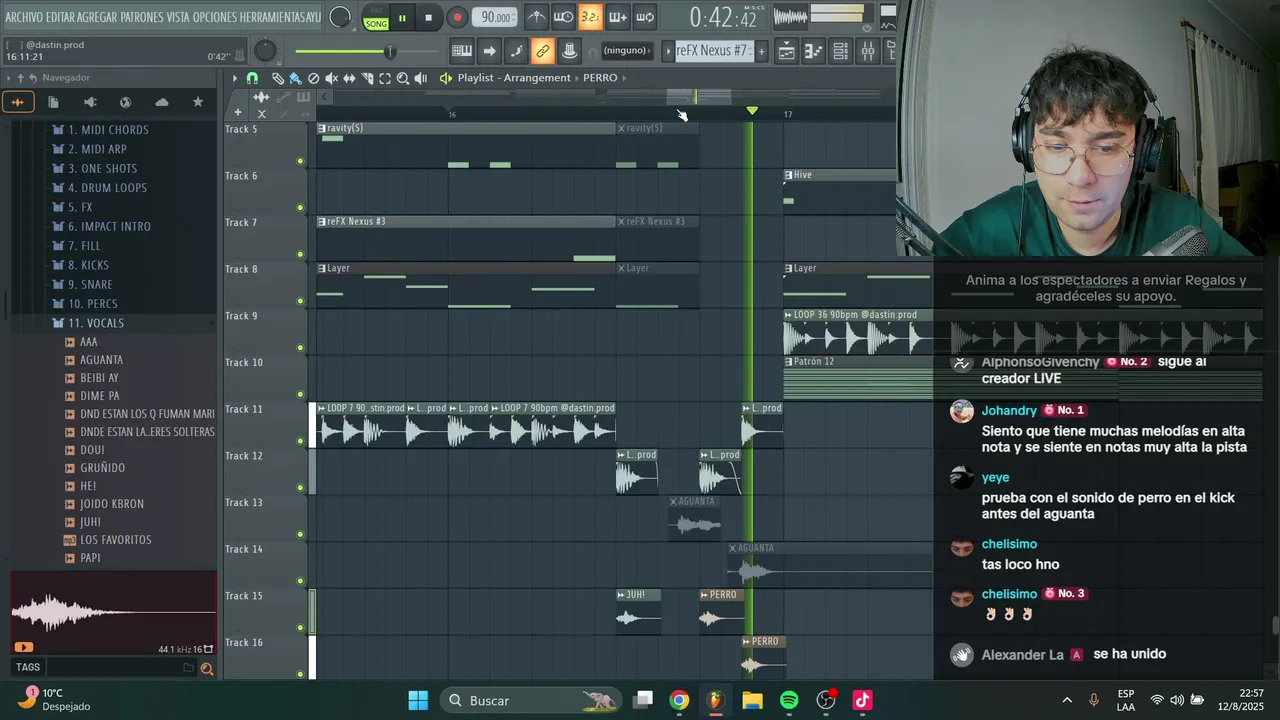Click the typing keyboard to piano icon
1280x720 pixels.
(x=462, y=51)
